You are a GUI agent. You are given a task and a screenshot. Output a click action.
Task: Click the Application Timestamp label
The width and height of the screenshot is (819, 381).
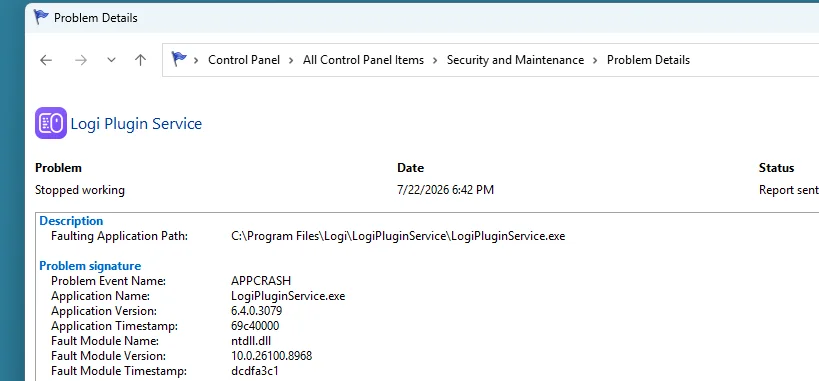coord(114,326)
